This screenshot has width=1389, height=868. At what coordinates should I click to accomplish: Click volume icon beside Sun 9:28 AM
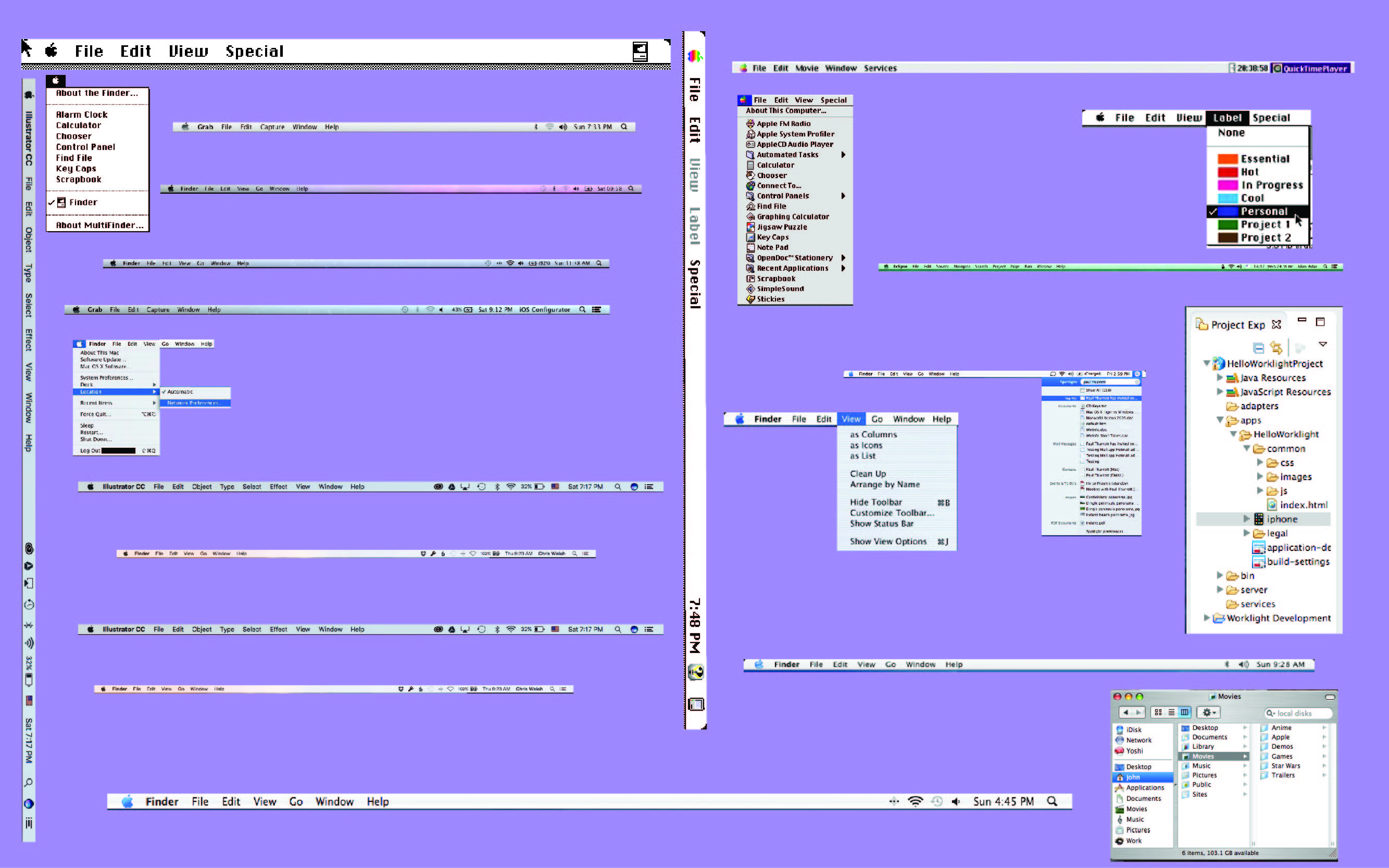(1243, 664)
